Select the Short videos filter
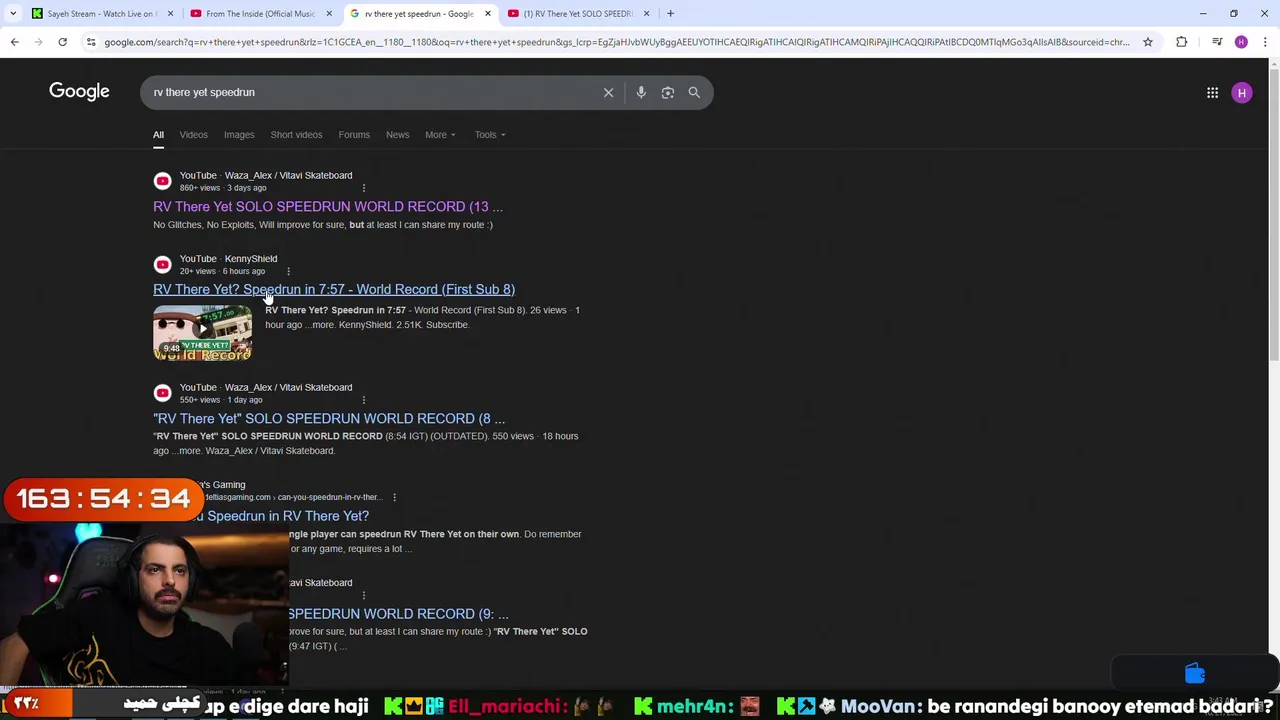 click(x=296, y=135)
